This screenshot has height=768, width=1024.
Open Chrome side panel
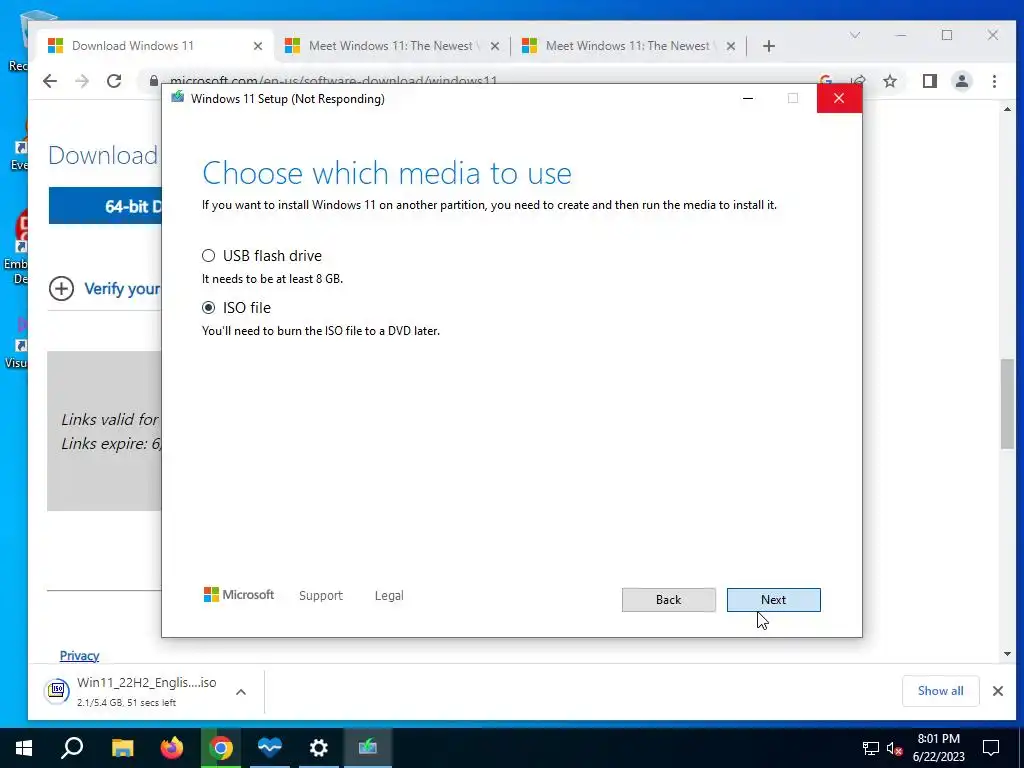pos(930,81)
